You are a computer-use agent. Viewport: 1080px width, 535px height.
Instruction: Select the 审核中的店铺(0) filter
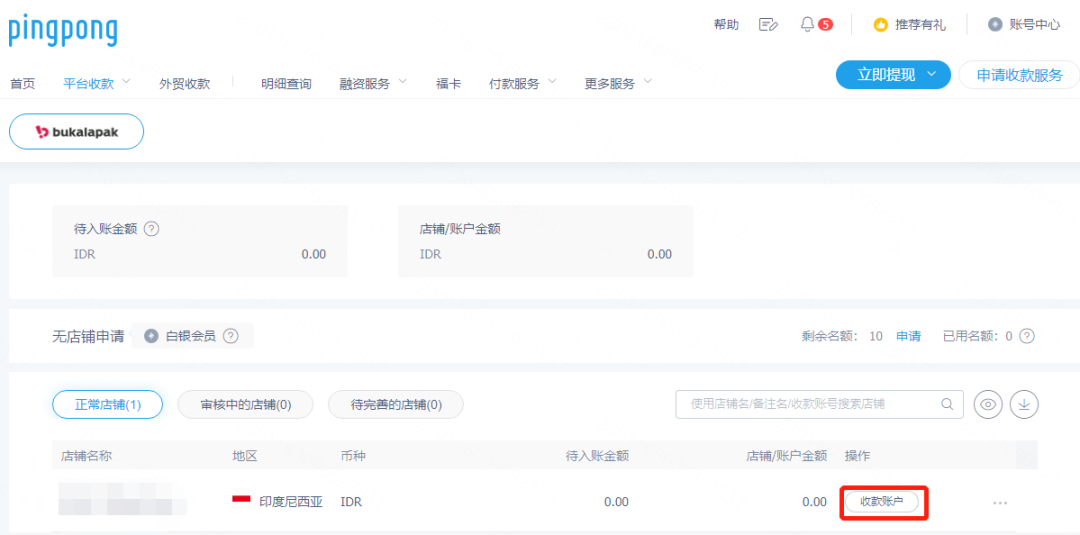(245, 405)
